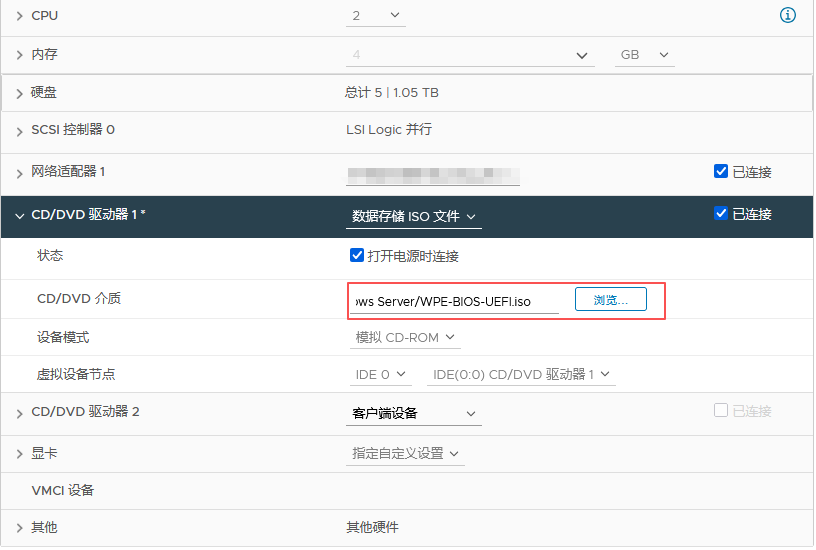The height and width of the screenshot is (550, 816).
Task: Expand the 硬盘 hard disk section
Action: pos(20,93)
